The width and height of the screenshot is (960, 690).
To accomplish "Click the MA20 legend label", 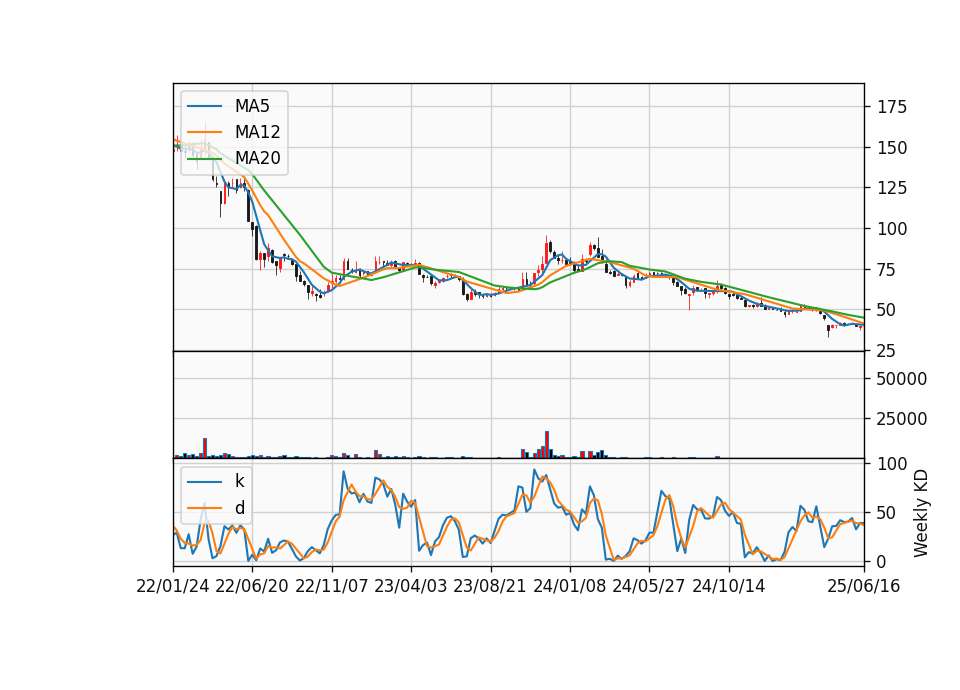I will pyautogui.click(x=257, y=158).
